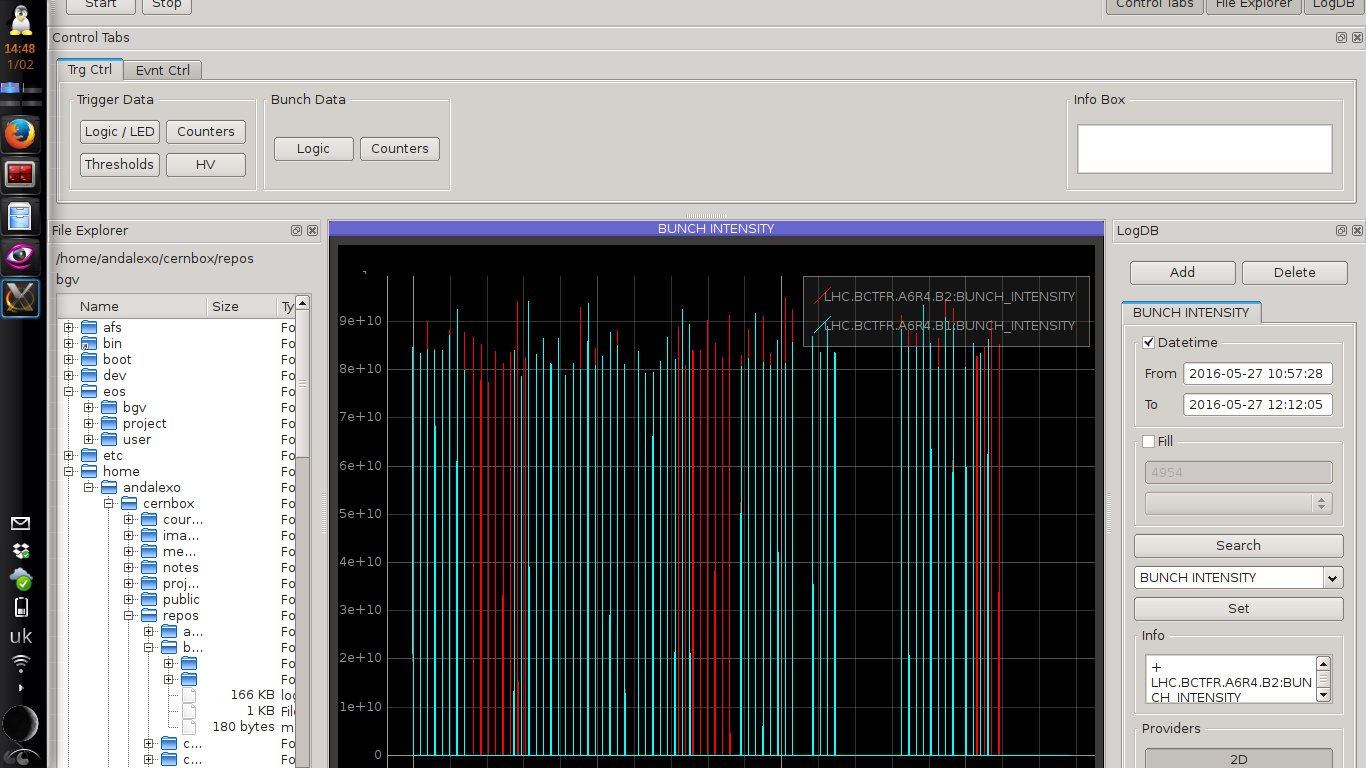Enable the Fill checkbox
Screen dimensions: 1366x768
(x=1148, y=441)
